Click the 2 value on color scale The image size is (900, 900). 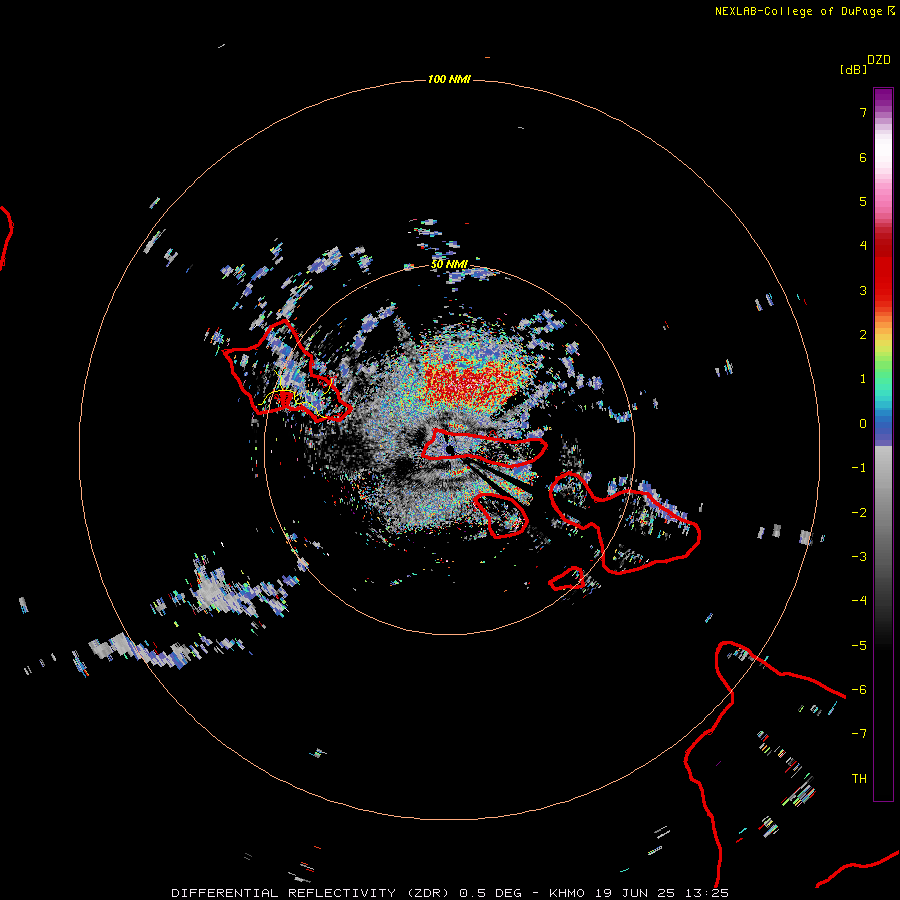pos(863,335)
